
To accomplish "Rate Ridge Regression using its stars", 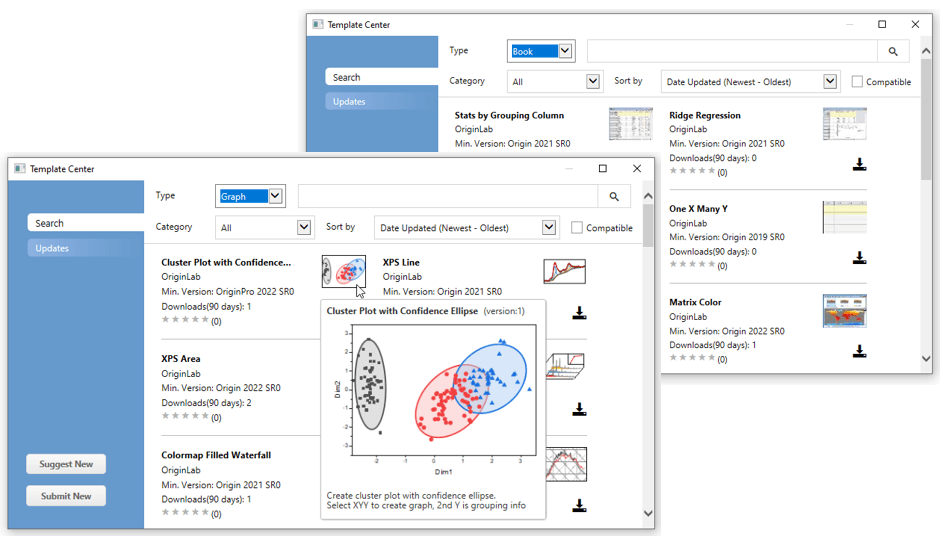I will 692,170.
